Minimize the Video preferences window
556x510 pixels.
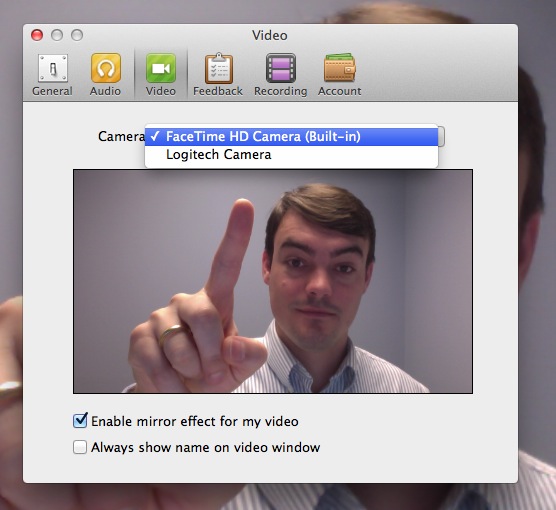coord(57,35)
